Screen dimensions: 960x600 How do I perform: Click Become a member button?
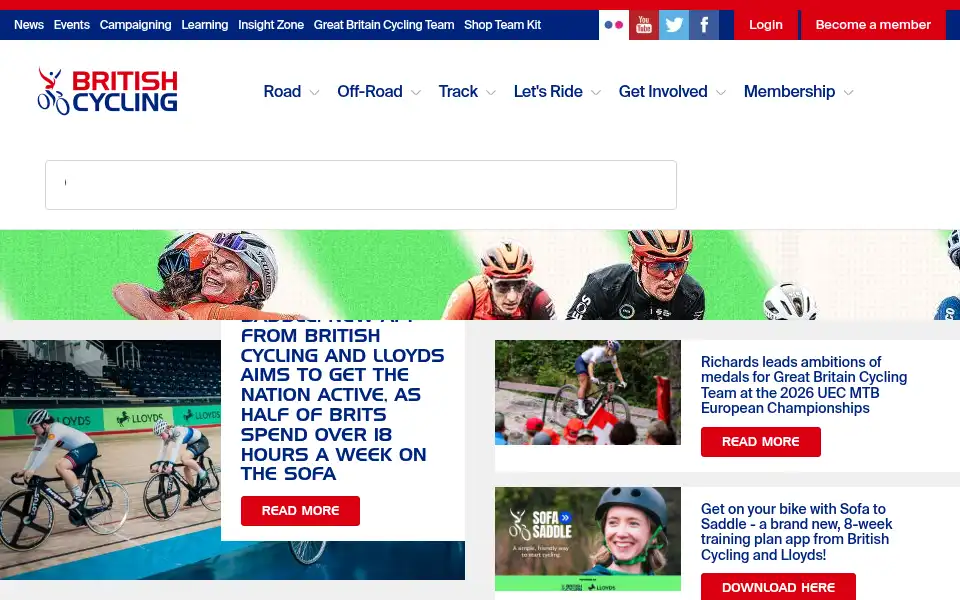[x=873, y=25]
